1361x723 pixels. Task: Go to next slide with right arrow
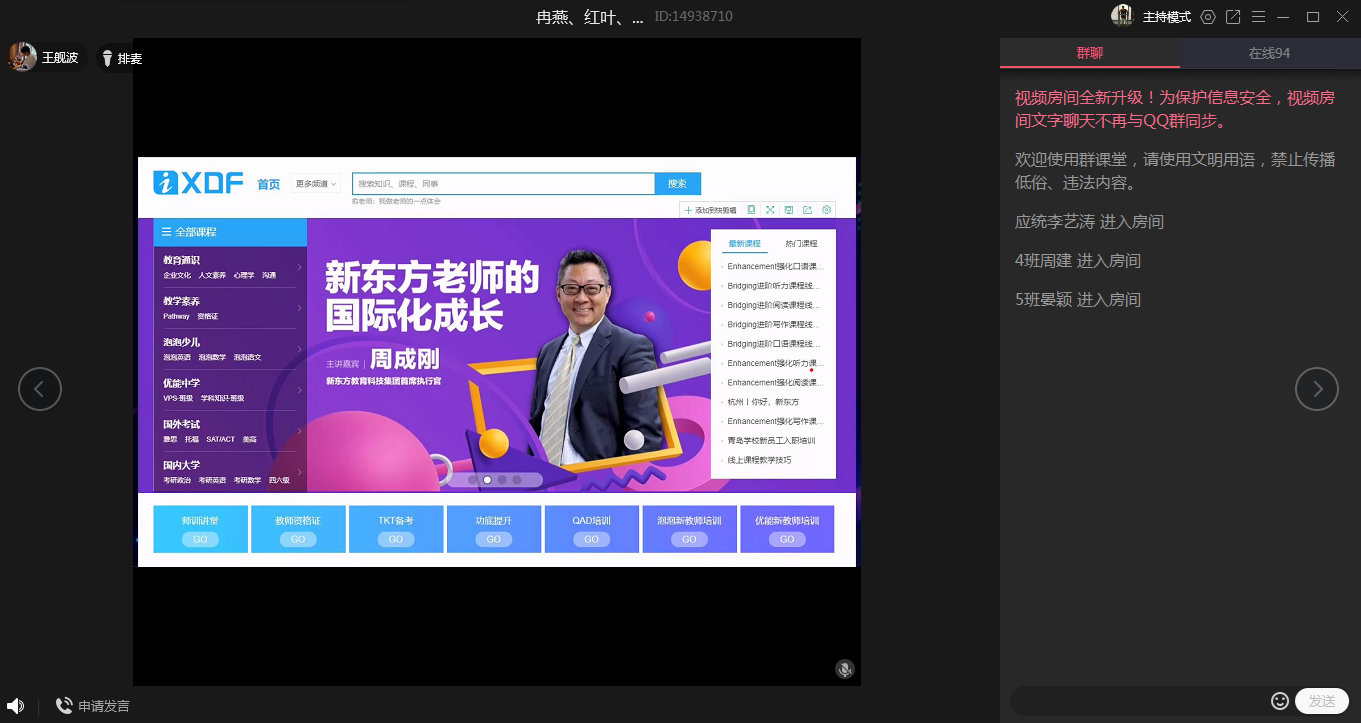1316,389
